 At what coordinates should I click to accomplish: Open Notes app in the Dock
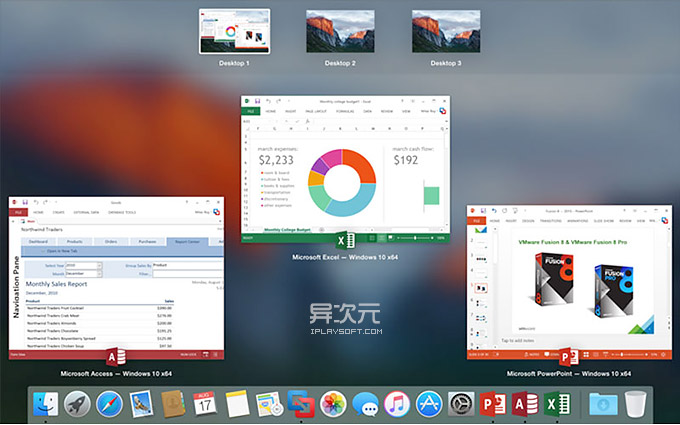[x=237, y=404]
